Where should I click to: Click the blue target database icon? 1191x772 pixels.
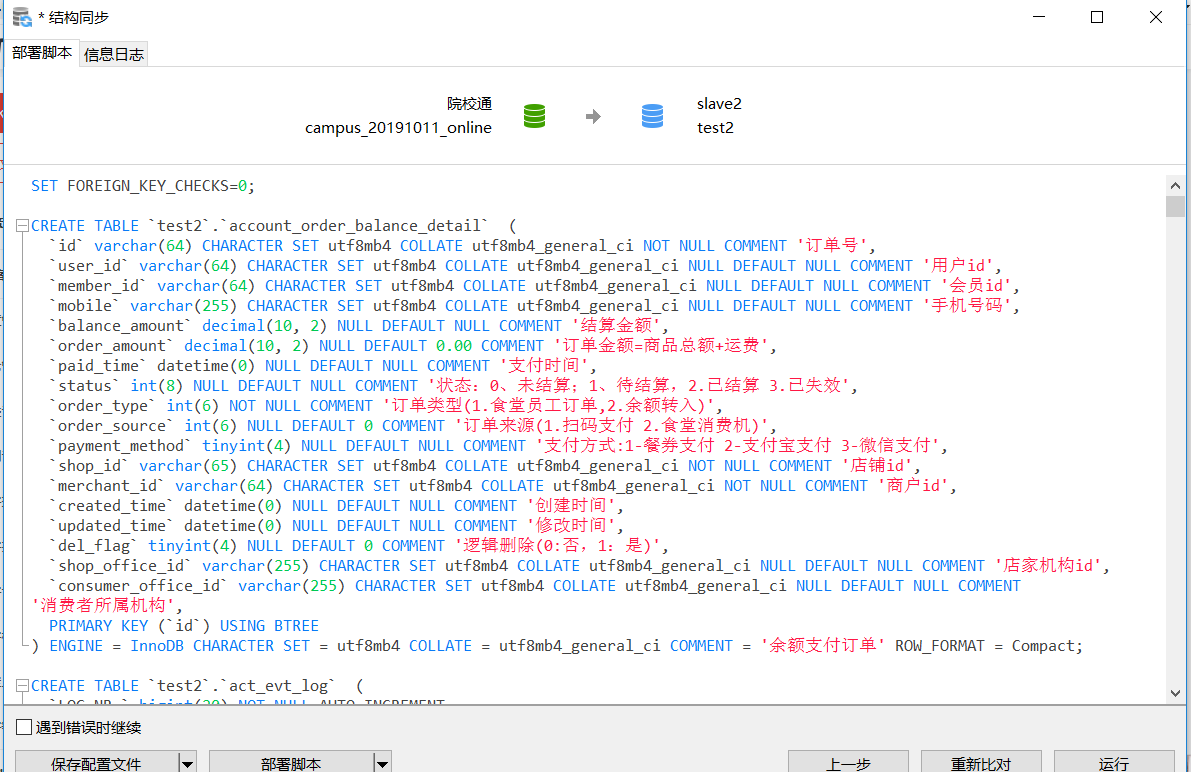coord(652,116)
